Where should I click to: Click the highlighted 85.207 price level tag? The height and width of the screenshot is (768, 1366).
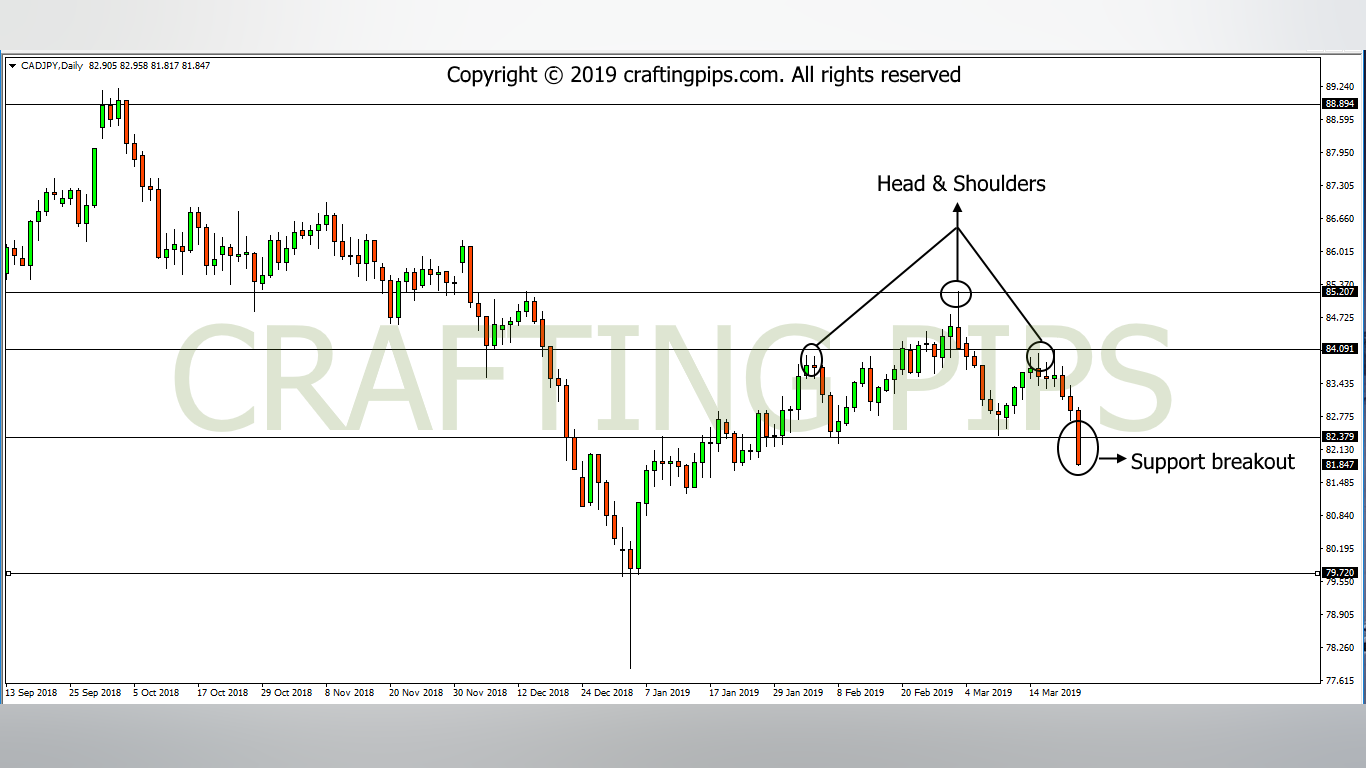pyautogui.click(x=1339, y=292)
